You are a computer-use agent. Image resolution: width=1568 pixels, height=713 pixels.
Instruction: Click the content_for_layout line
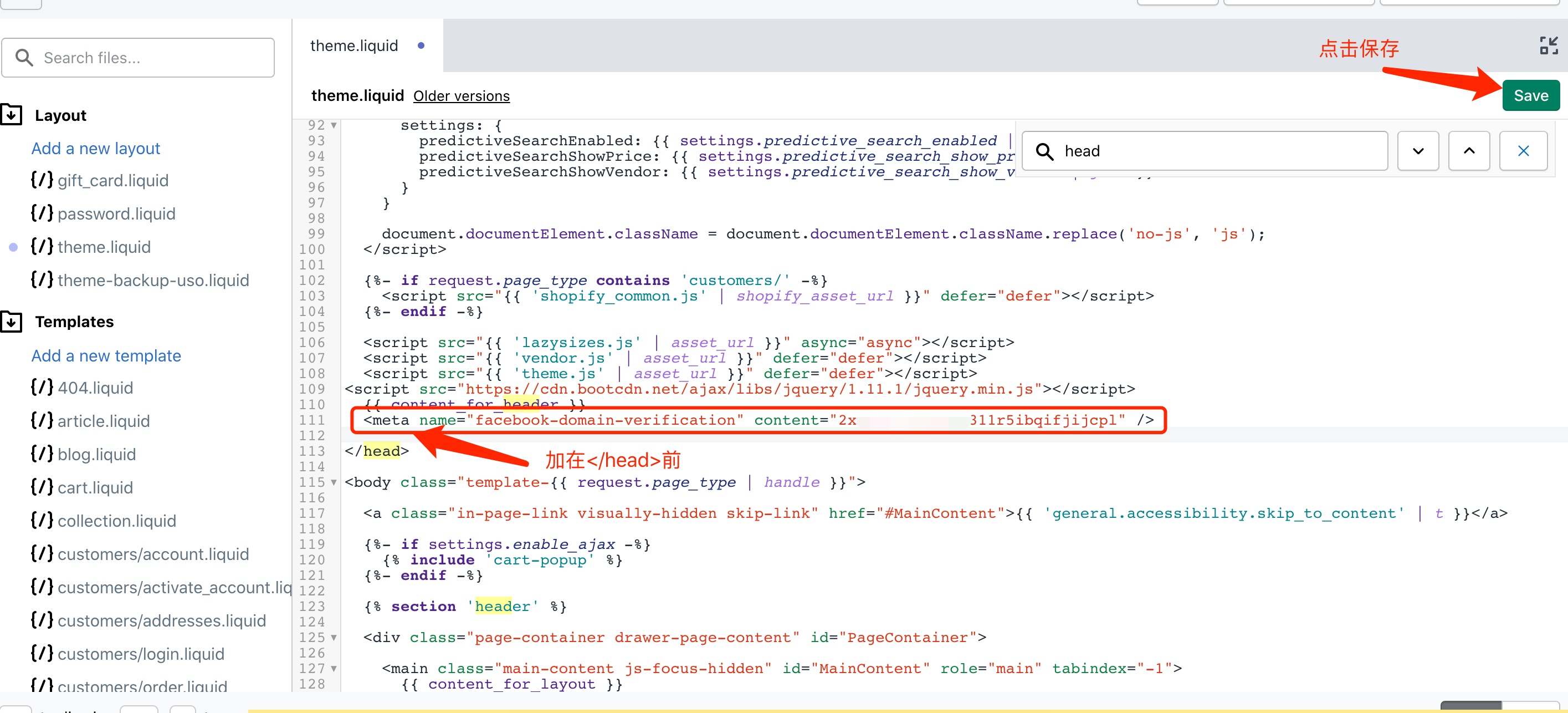[512, 684]
